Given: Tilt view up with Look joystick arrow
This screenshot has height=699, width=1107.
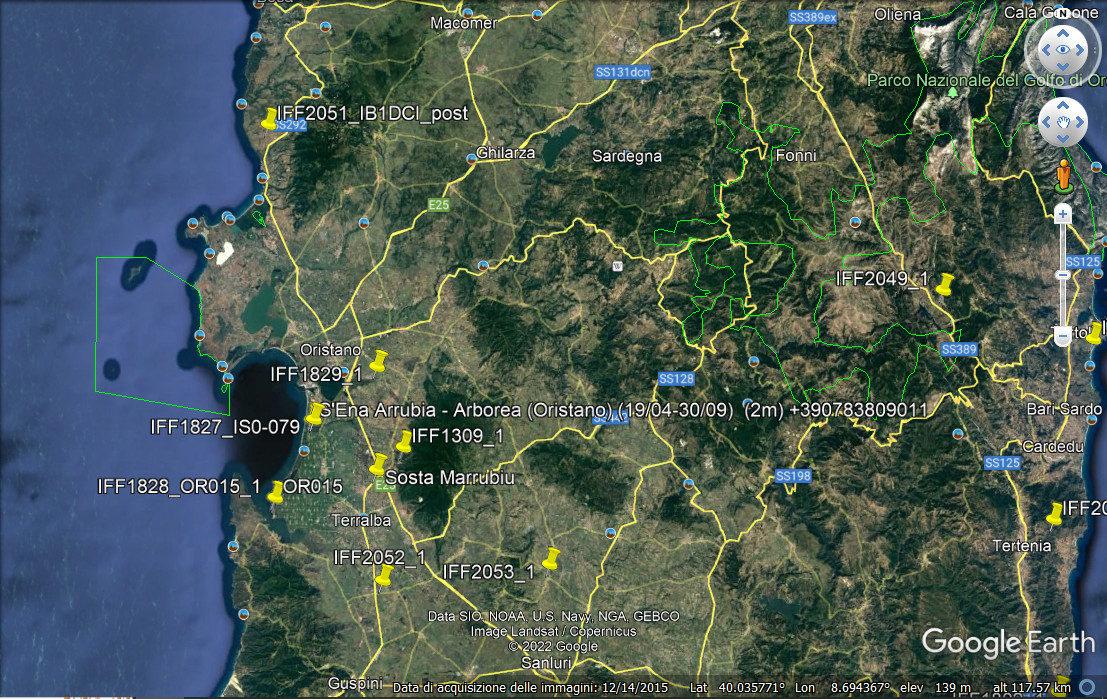Looking at the screenshot, I should point(1063,29).
